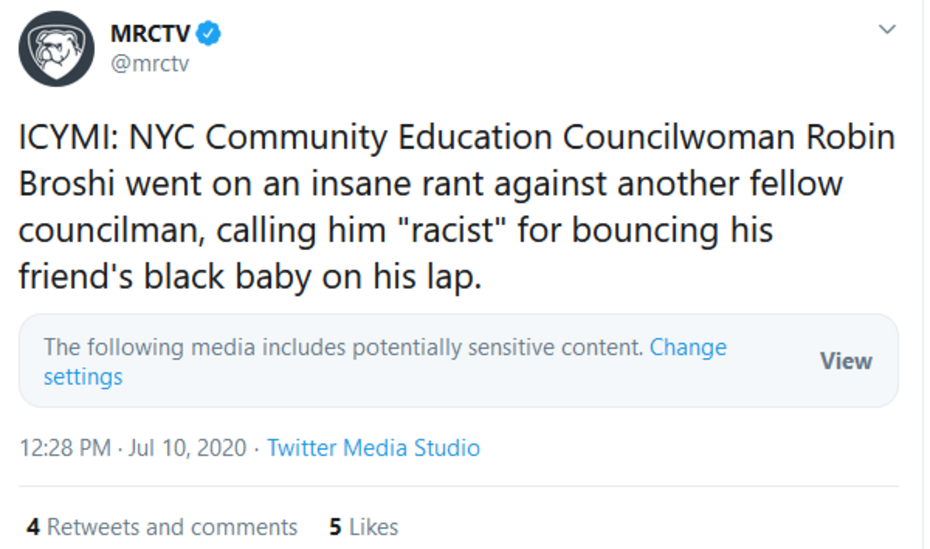Click the retweet count number 4
The image size is (930, 549).
(33, 527)
